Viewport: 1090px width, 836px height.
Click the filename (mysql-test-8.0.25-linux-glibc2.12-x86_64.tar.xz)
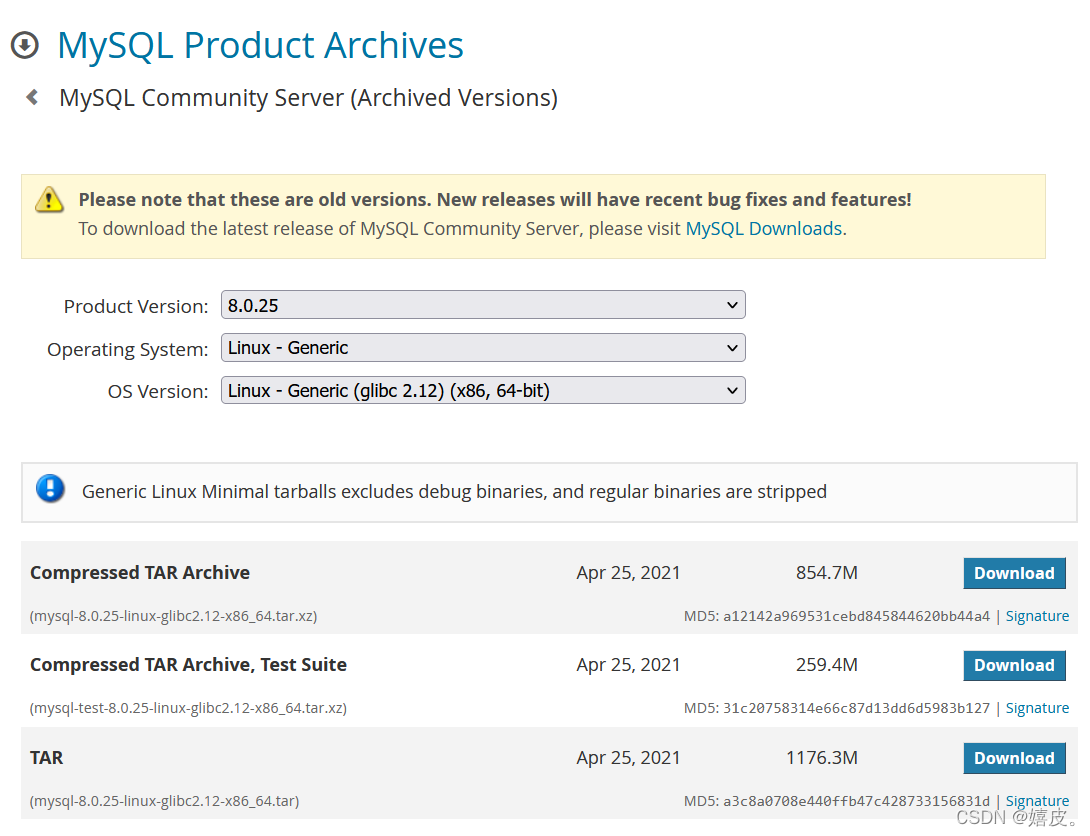click(x=188, y=708)
